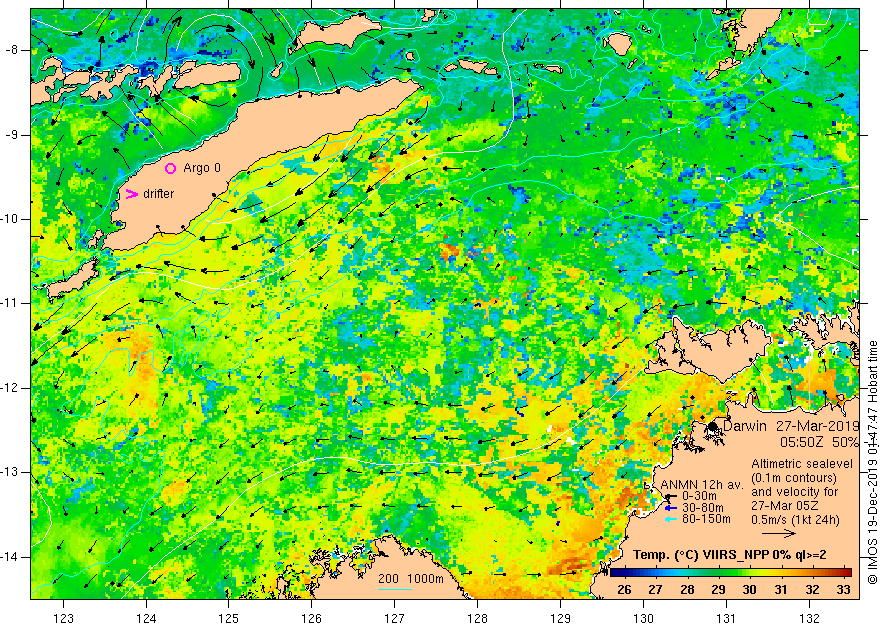Click the '0-30m' depth legend label

coord(699,496)
